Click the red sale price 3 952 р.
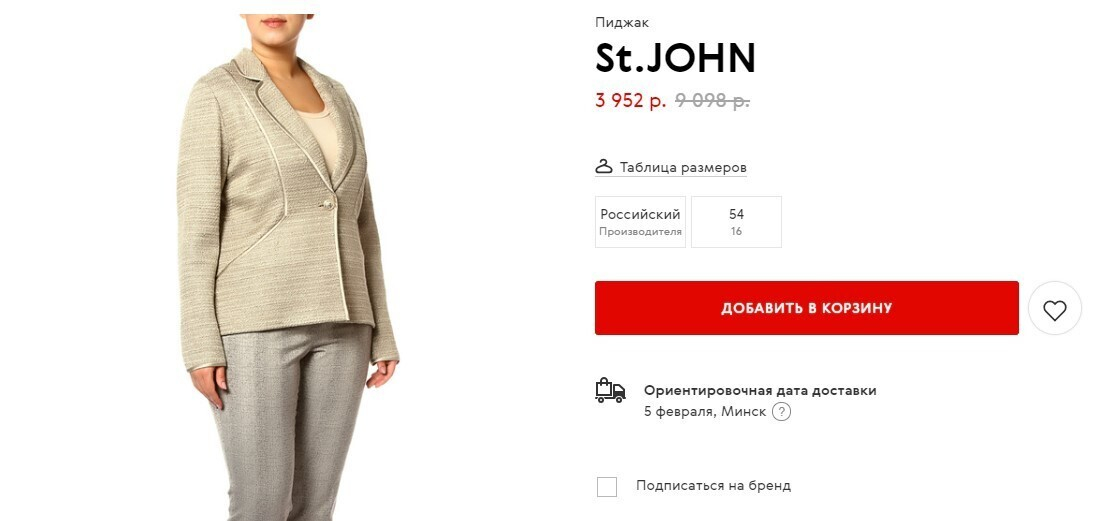The height and width of the screenshot is (521, 1098). (x=631, y=101)
